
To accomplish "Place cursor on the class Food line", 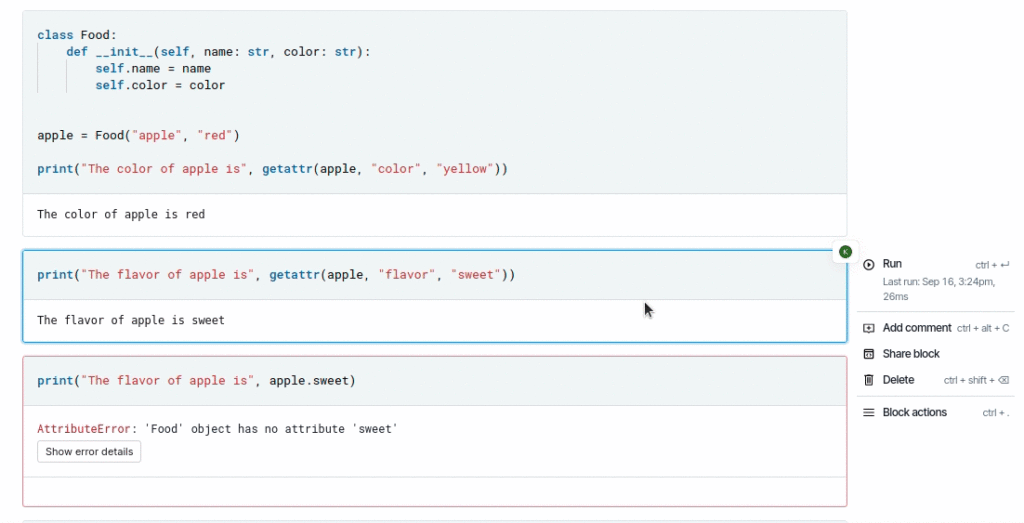I will point(76,35).
